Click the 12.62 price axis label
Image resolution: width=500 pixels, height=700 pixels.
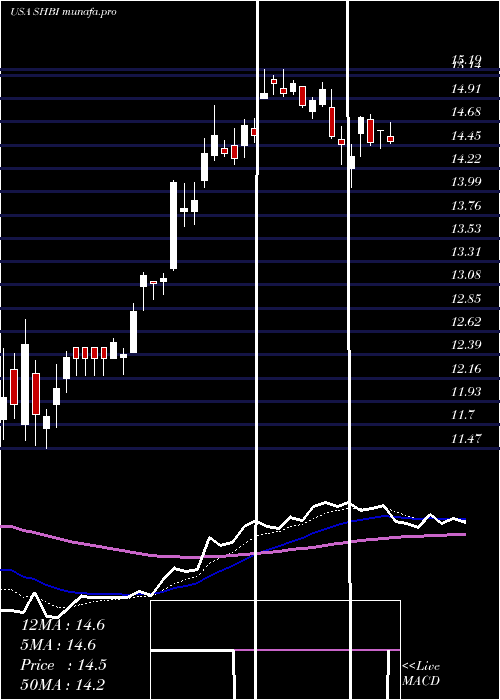(466, 321)
